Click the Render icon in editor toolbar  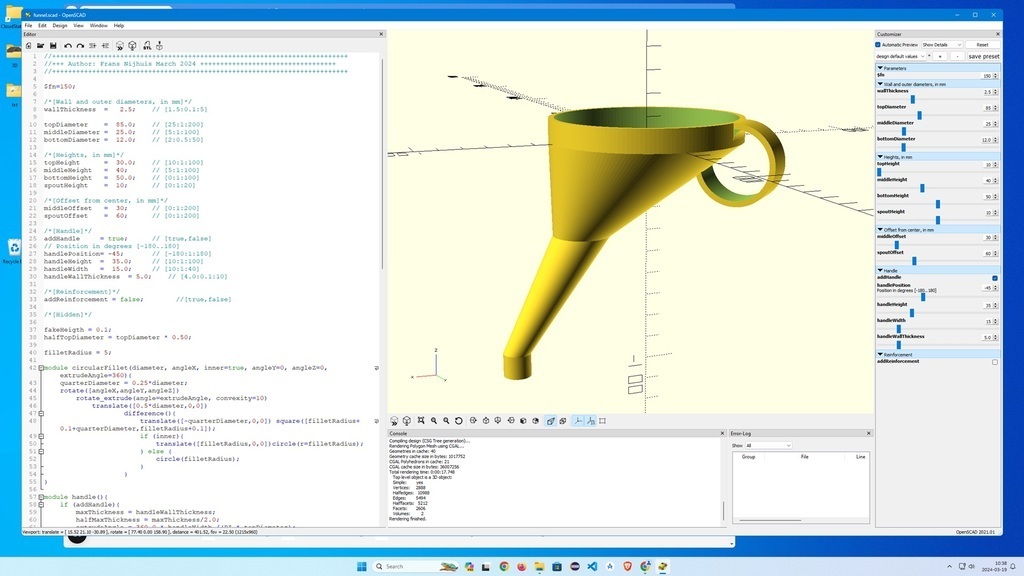point(133,46)
